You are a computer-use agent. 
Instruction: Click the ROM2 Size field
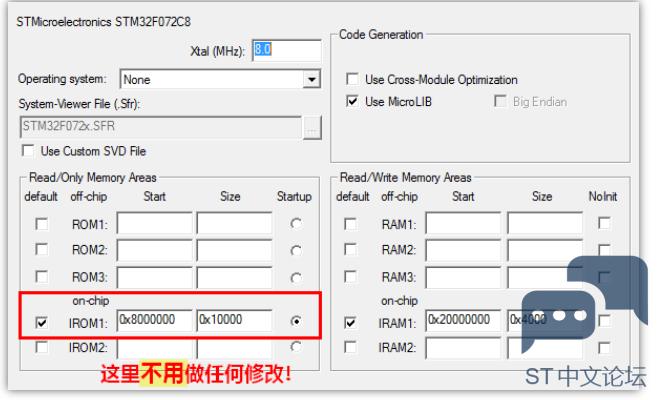[x=234, y=250]
